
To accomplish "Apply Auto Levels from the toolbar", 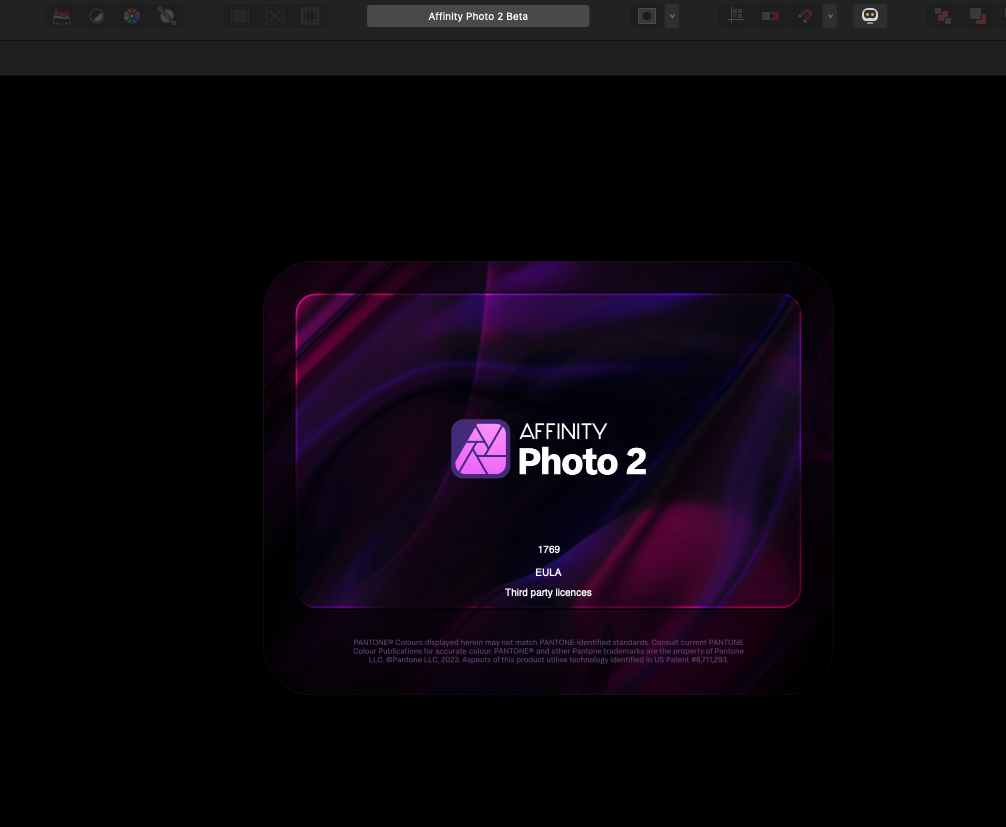I will click(x=62, y=16).
